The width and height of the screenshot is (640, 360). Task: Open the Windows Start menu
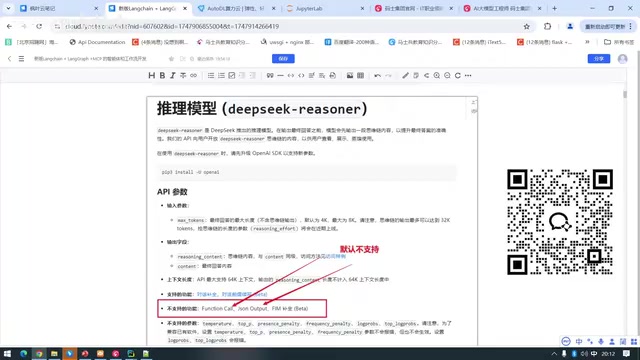pos(7,353)
